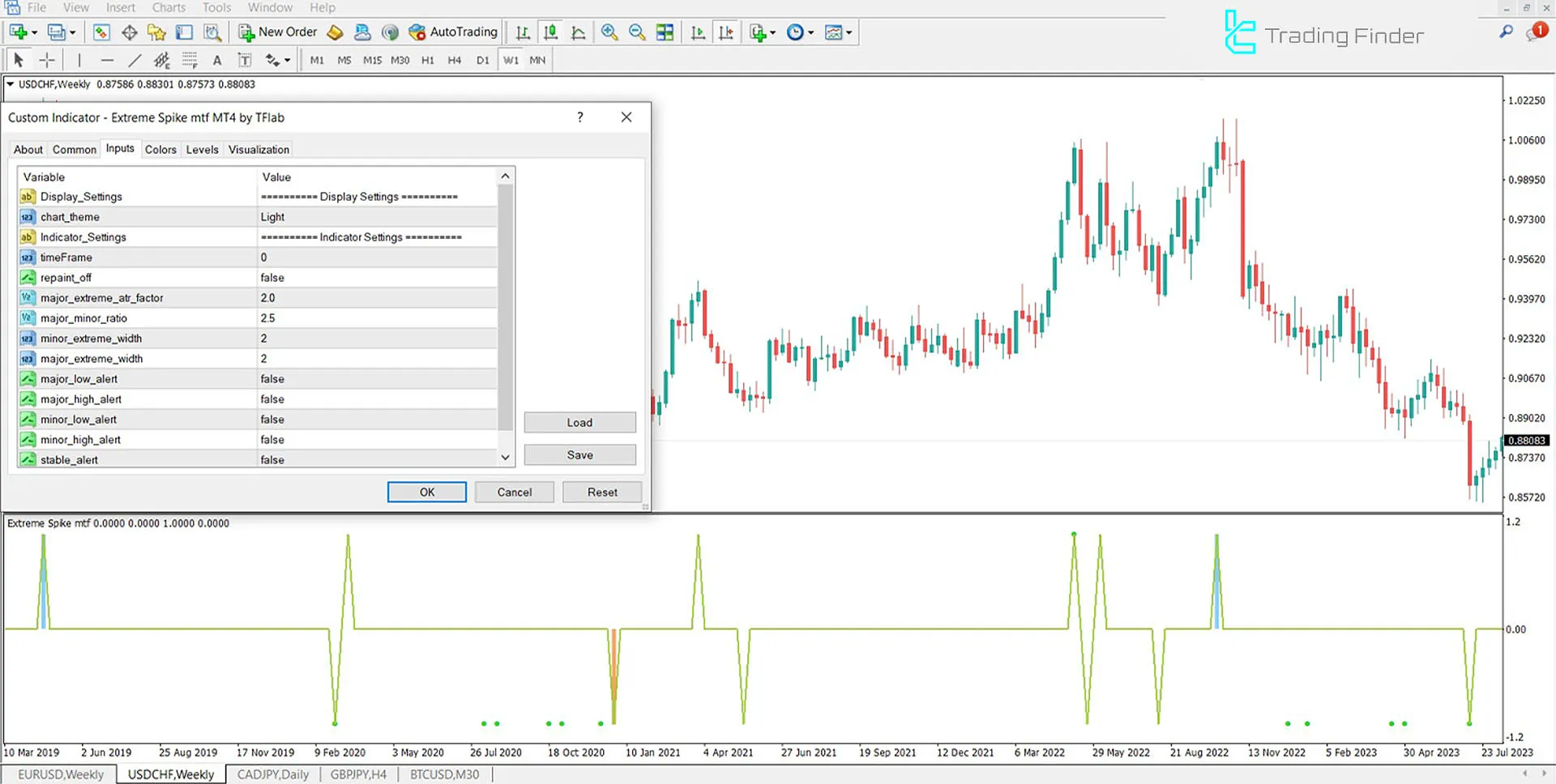This screenshot has width=1556, height=784.
Task: Open the chart periods clock dropdown
Action: (x=810, y=32)
